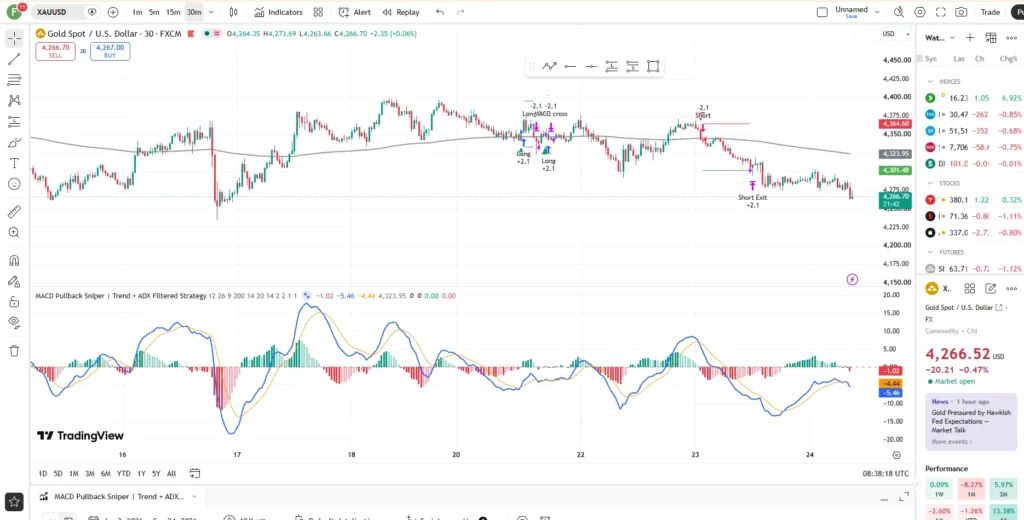Open the quick search icon
This screenshot has width=1024, height=520.
coord(899,12)
